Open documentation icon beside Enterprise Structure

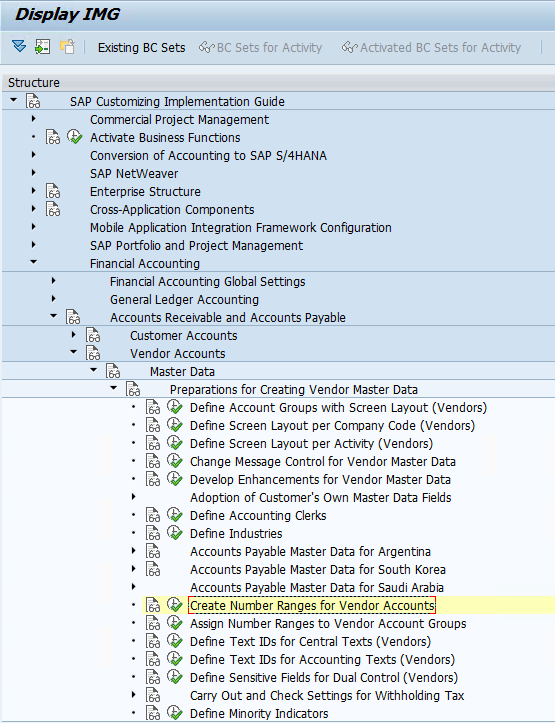click(53, 191)
